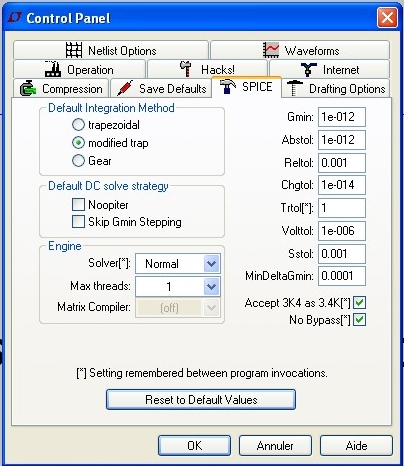This screenshot has height=466, width=404.
Task: Select the SPICE tab
Action: pos(246,87)
